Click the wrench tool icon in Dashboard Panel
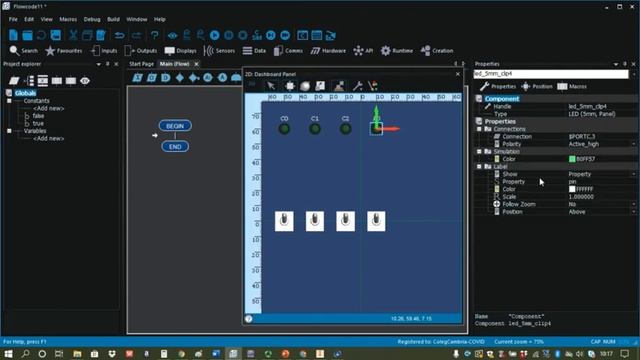640x360 pixels. point(358,86)
